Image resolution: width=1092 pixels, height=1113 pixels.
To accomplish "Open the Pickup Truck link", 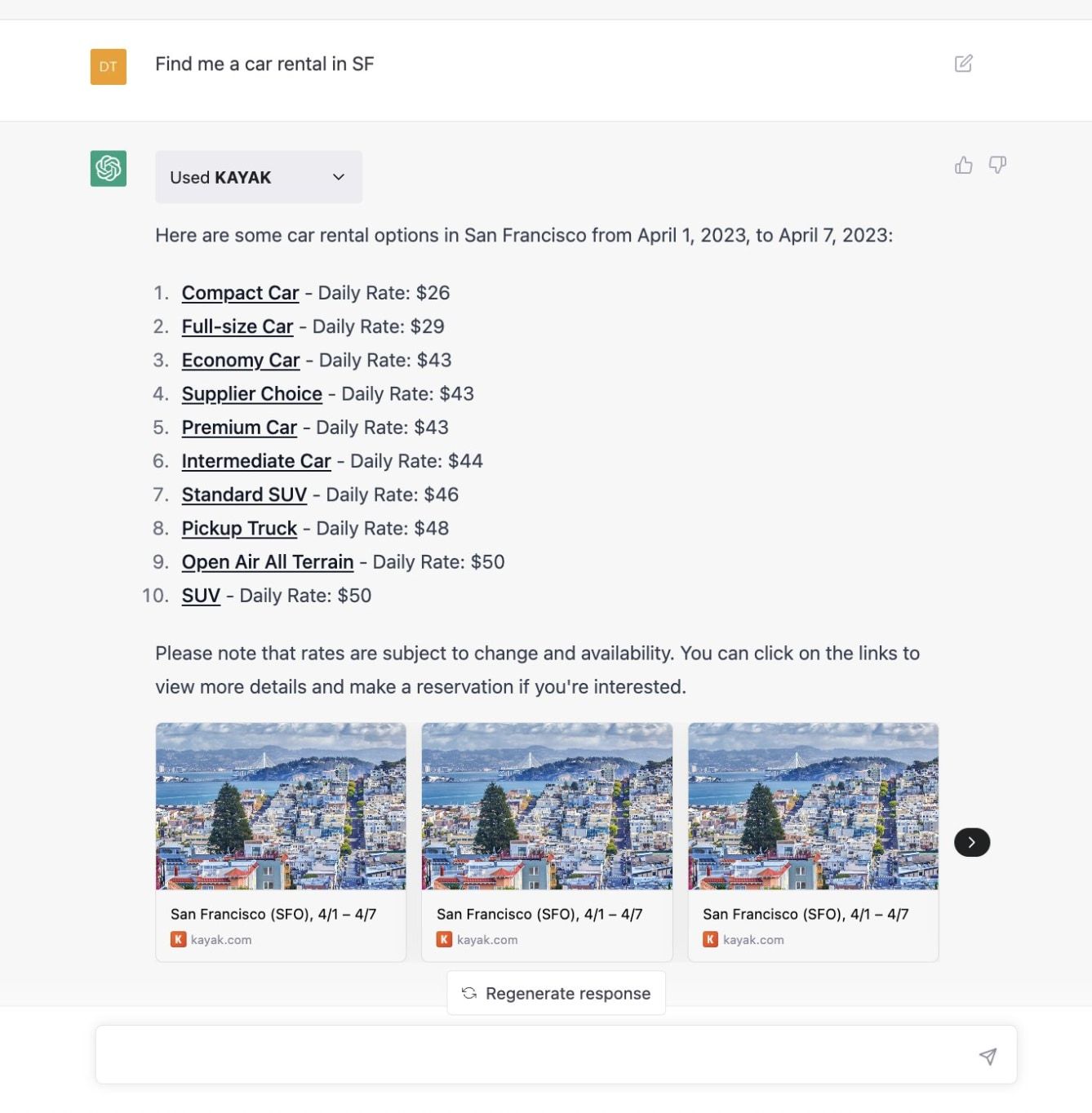I will pos(239,529).
